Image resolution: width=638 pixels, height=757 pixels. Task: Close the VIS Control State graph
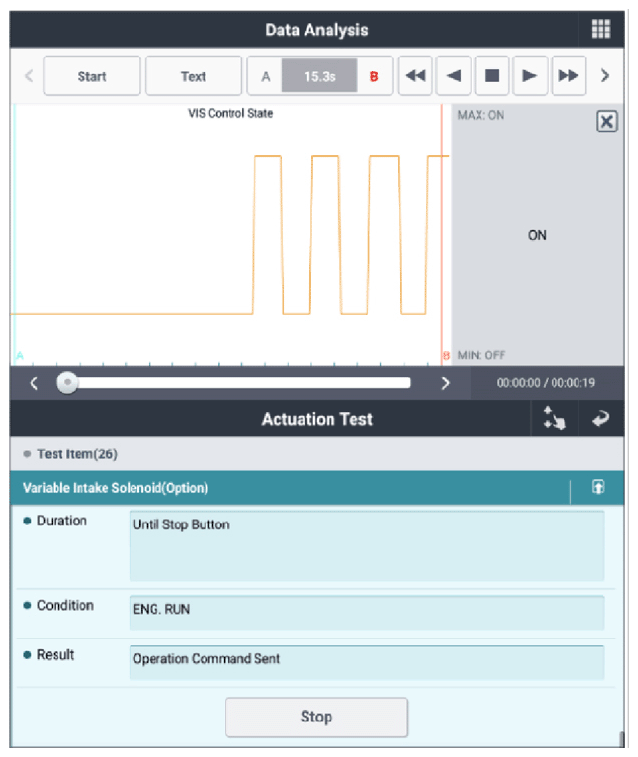(606, 122)
